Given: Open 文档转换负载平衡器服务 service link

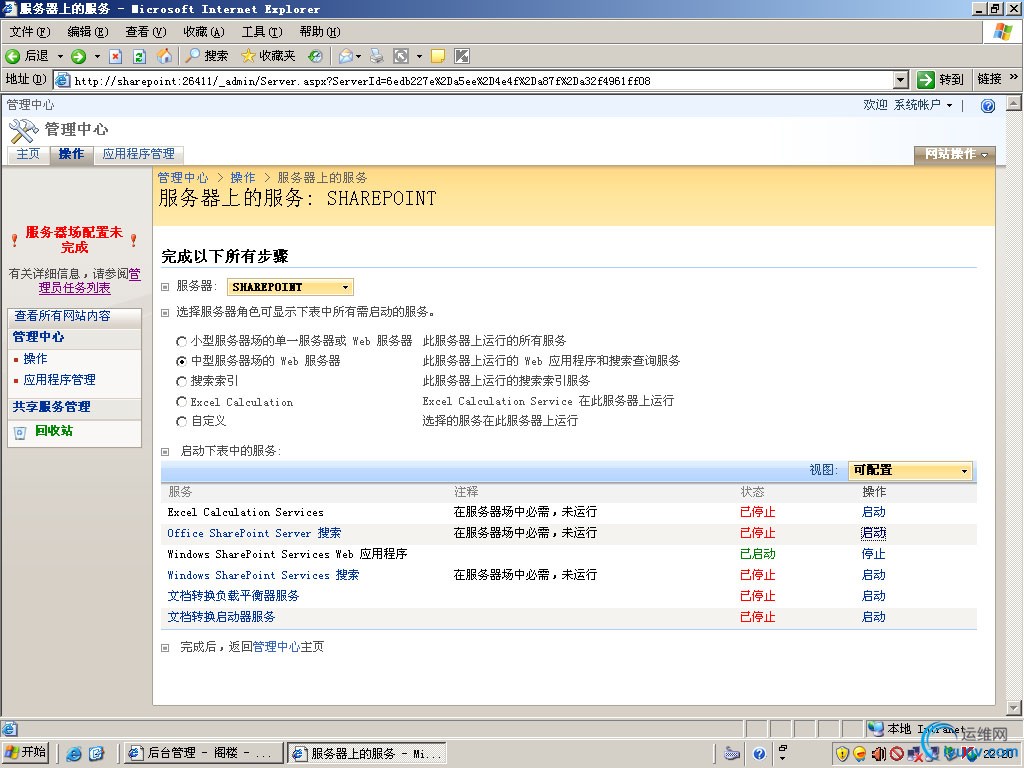Looking at the screenshot, I should tap(233, 596).
